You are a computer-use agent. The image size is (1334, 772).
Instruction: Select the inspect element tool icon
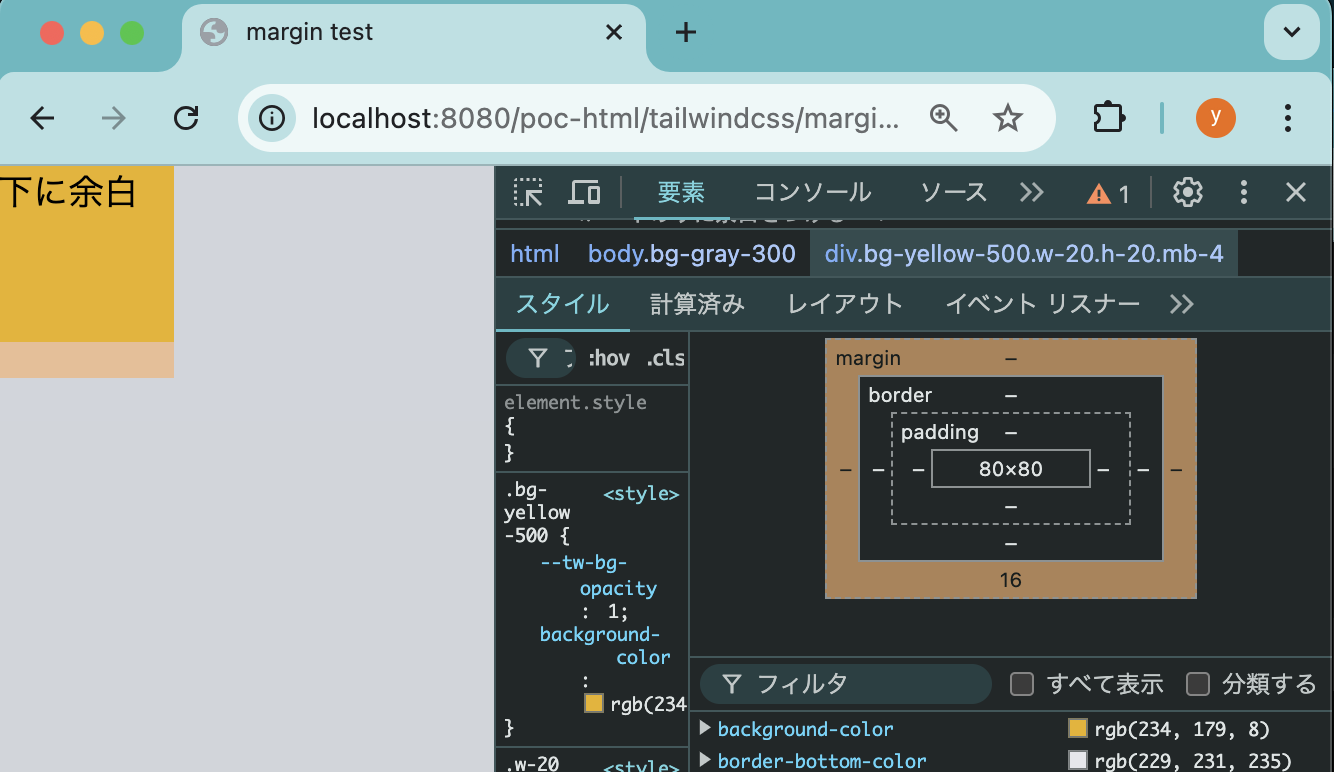pos(527,192)
